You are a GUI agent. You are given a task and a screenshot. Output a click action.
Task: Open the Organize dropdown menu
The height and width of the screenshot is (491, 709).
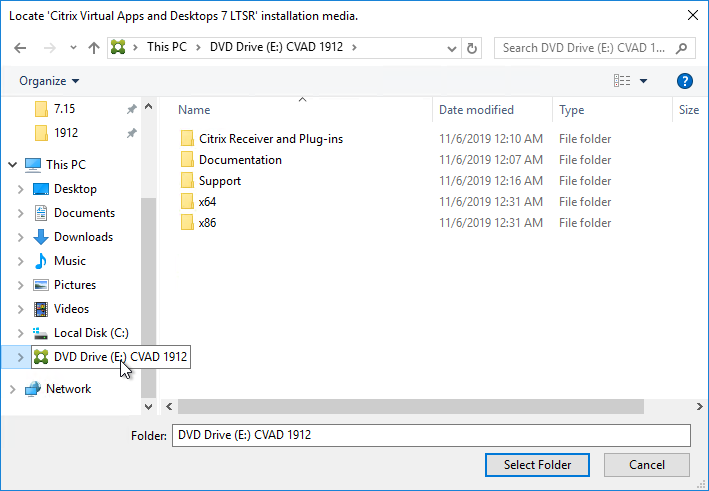point(49,81)
